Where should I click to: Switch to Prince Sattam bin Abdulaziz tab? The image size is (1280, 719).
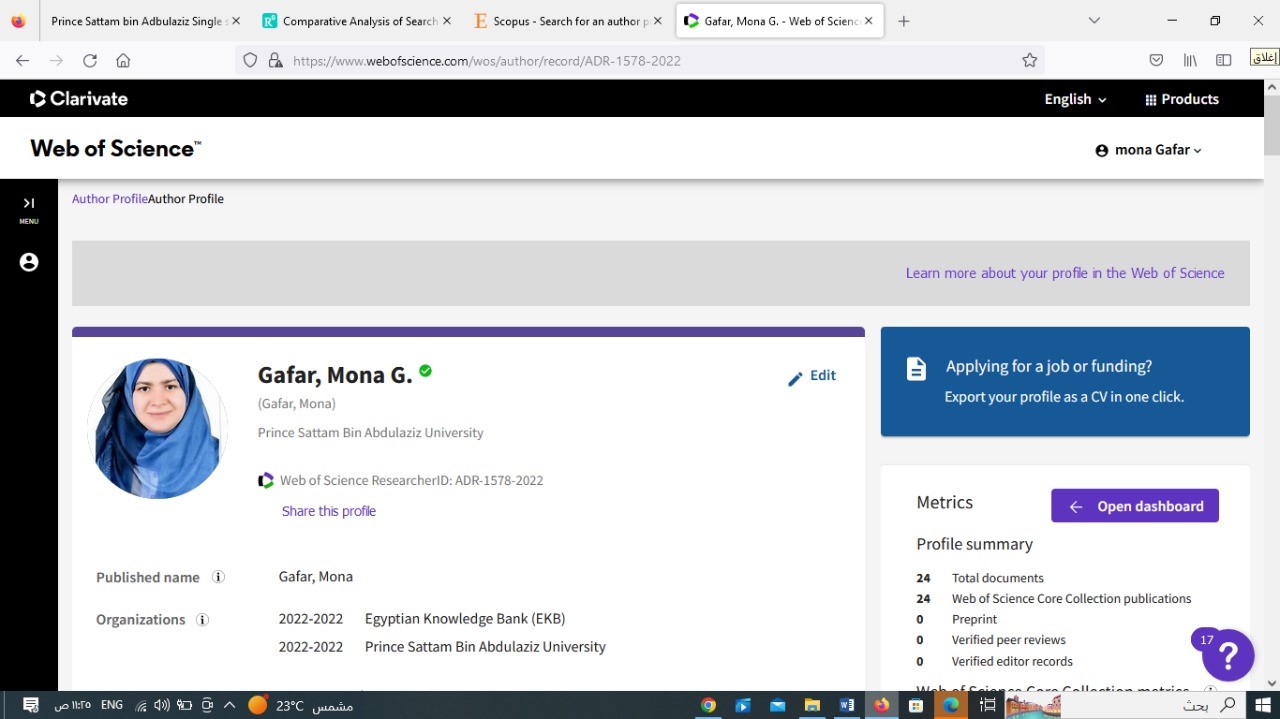point(138,21)
